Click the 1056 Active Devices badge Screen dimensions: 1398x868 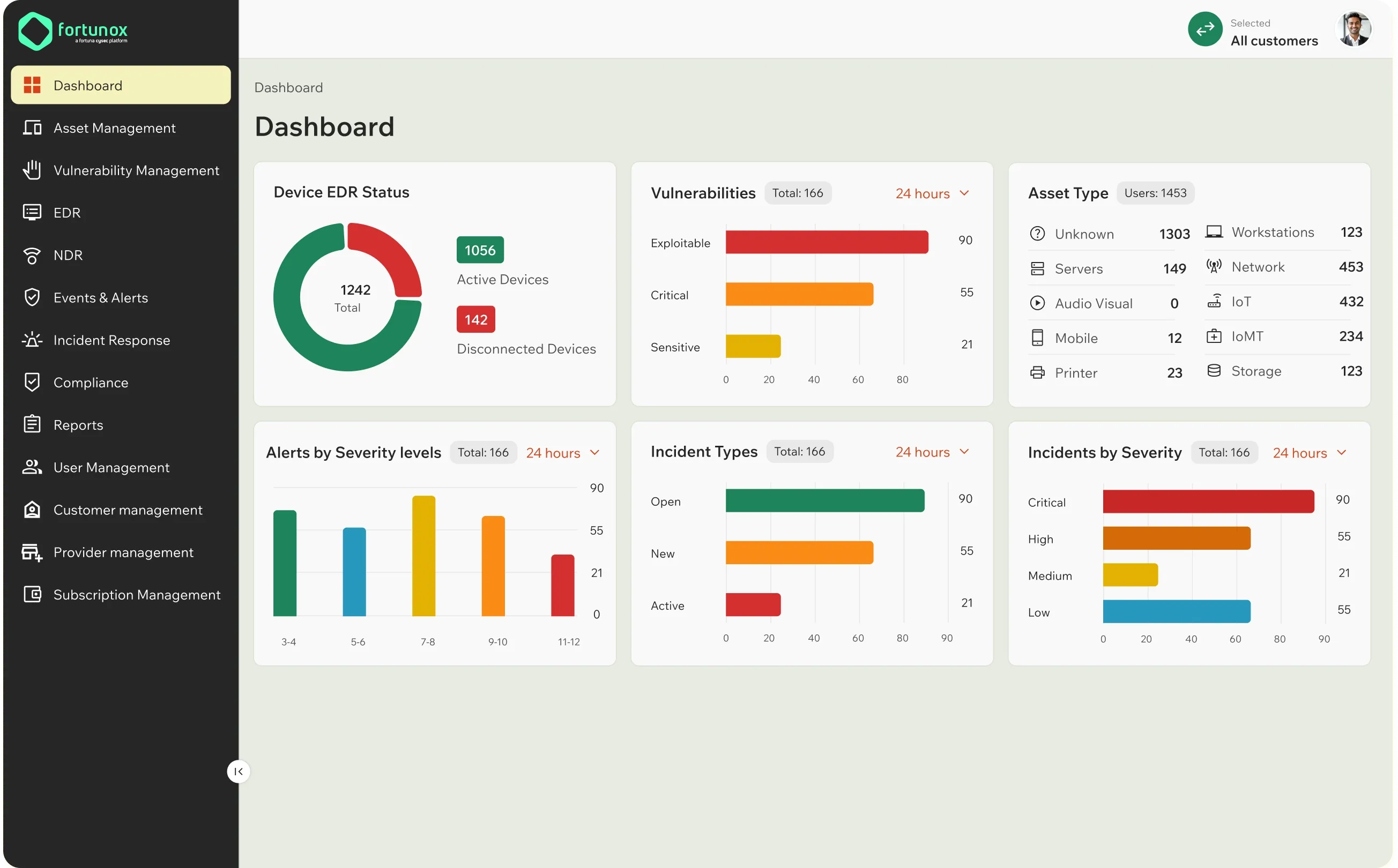481,250
